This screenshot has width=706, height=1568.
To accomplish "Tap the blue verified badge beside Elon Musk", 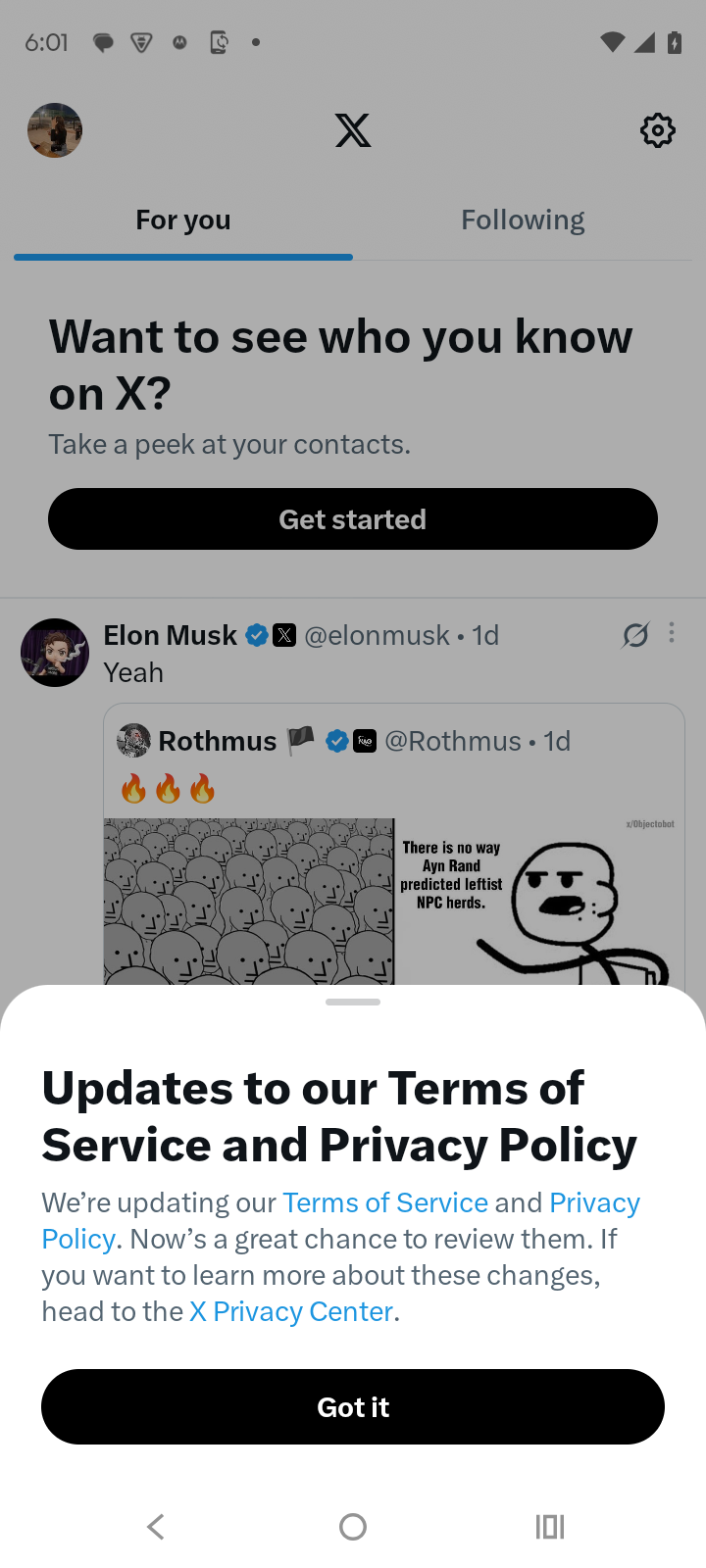I will (x=257, y=636).
